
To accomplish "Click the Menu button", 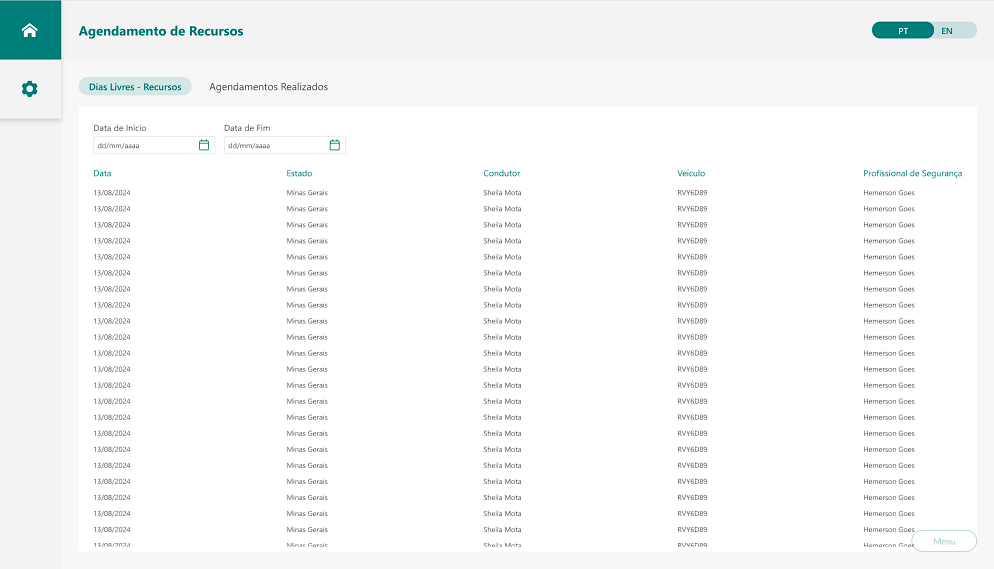I will pos(944,541).
